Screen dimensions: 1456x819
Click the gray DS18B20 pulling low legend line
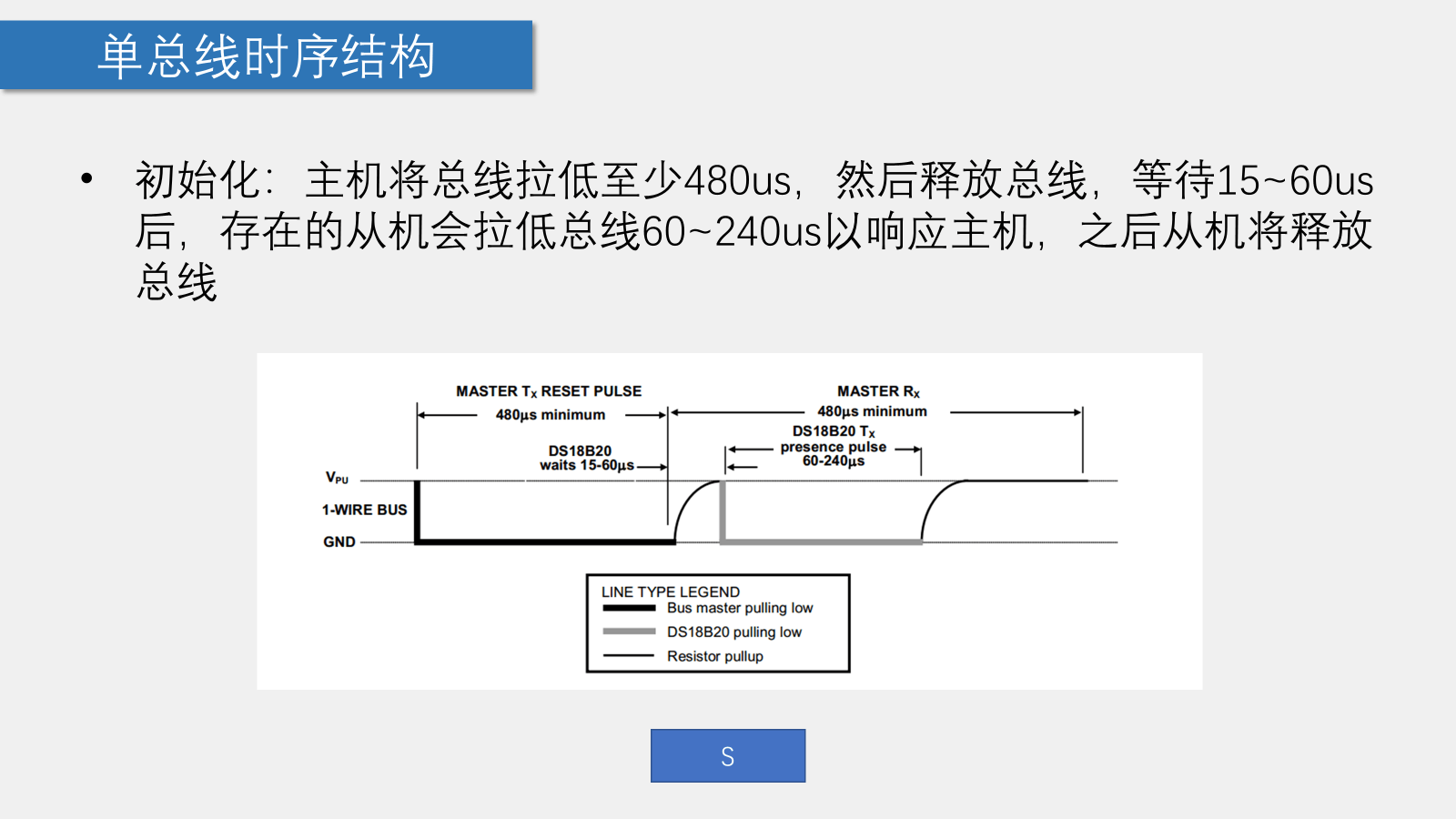tap(629, 632)
